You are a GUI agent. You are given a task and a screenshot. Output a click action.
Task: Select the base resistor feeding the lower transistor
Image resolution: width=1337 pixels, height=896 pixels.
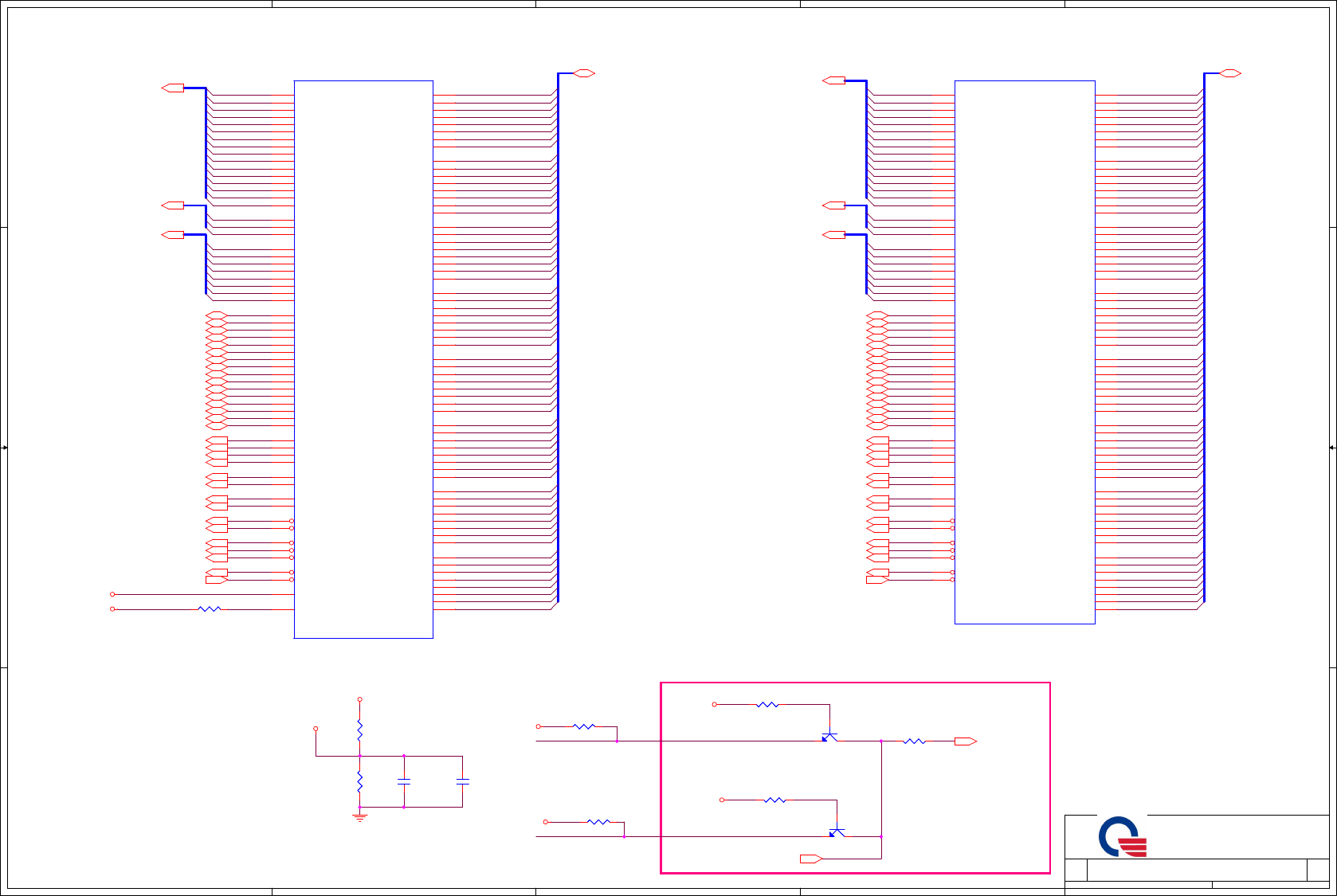tap(774, 800)
